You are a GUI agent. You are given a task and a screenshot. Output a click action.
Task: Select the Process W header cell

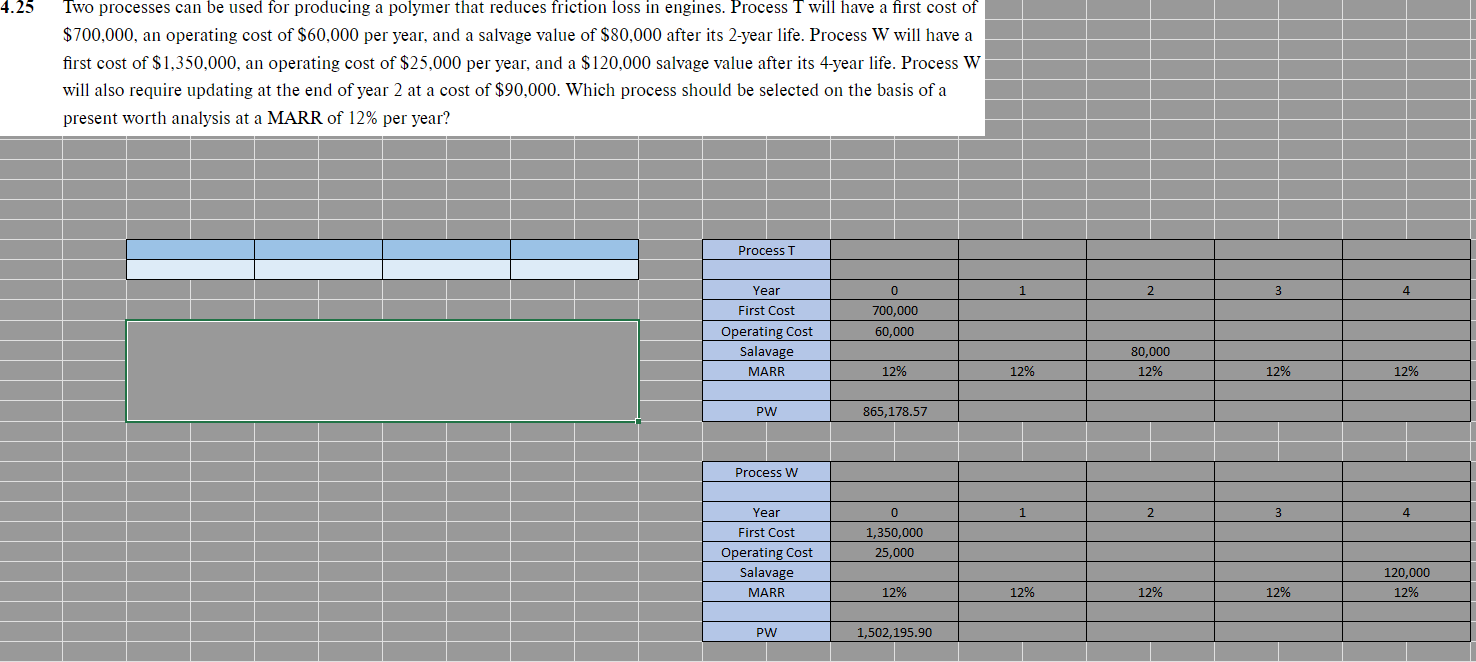click(766, 471)
